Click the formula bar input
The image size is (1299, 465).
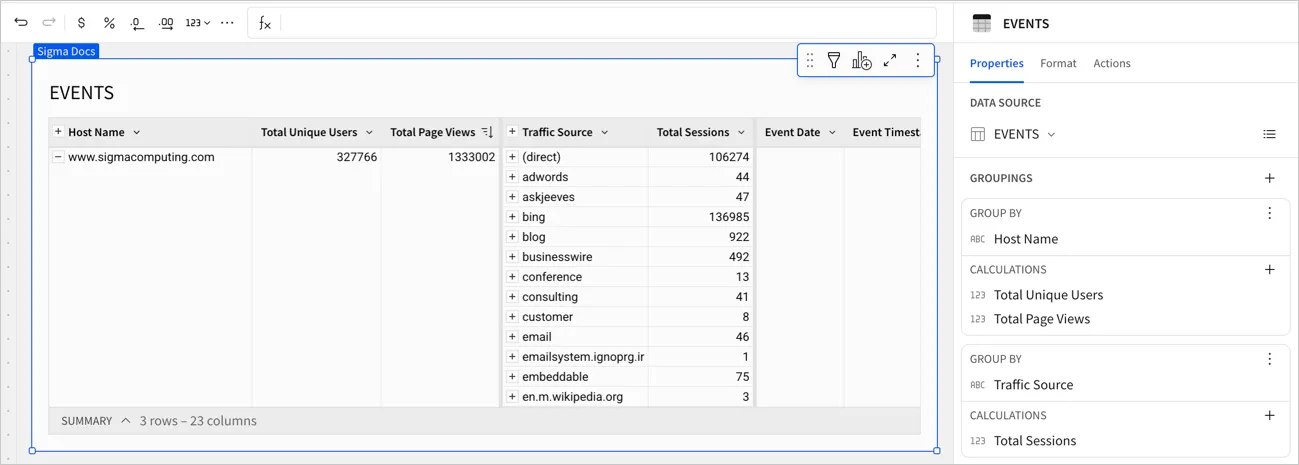click(607, 22)
